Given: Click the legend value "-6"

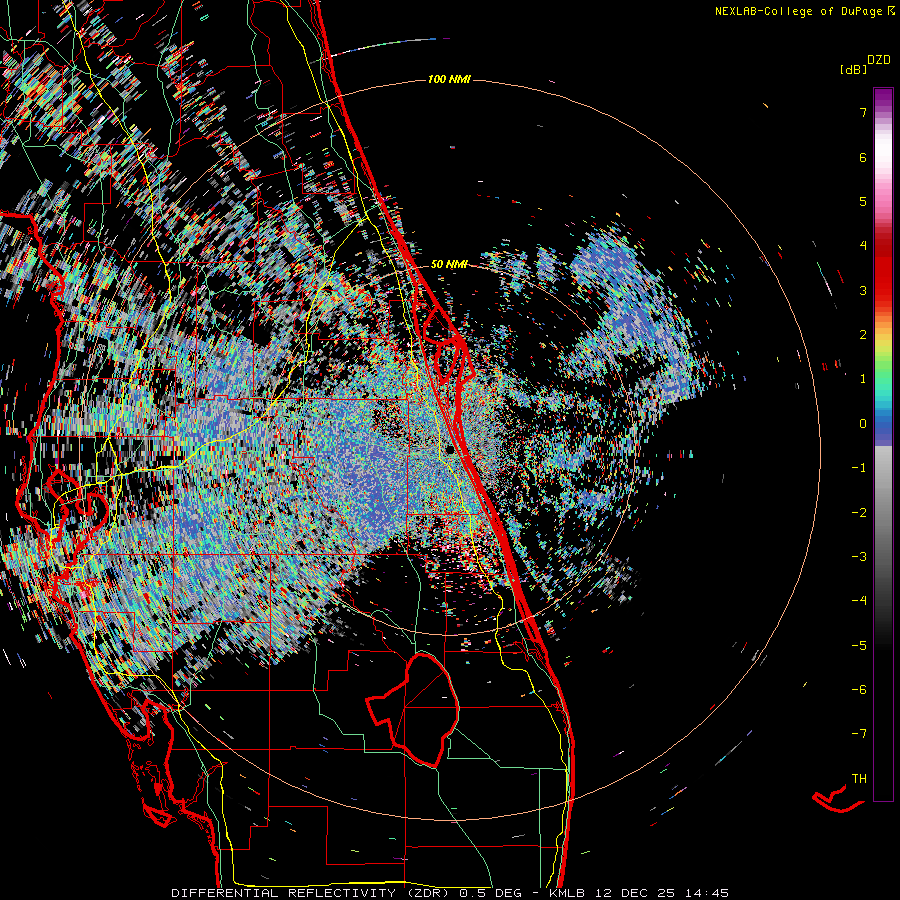Looking at the screenshot, I should [x=859, y=690].
